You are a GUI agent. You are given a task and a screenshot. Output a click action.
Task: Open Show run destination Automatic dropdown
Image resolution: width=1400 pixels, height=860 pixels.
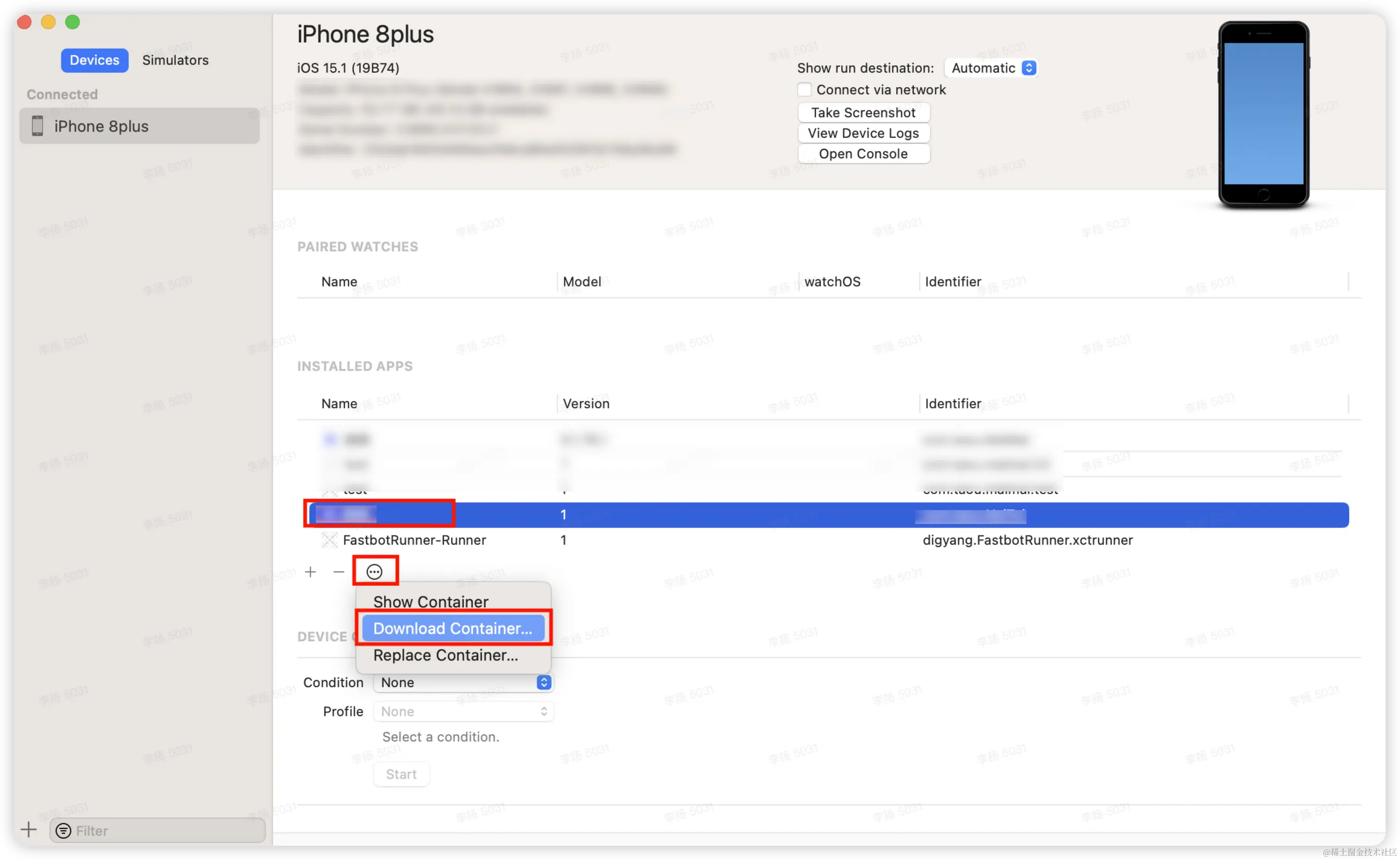tap(992, 68)
